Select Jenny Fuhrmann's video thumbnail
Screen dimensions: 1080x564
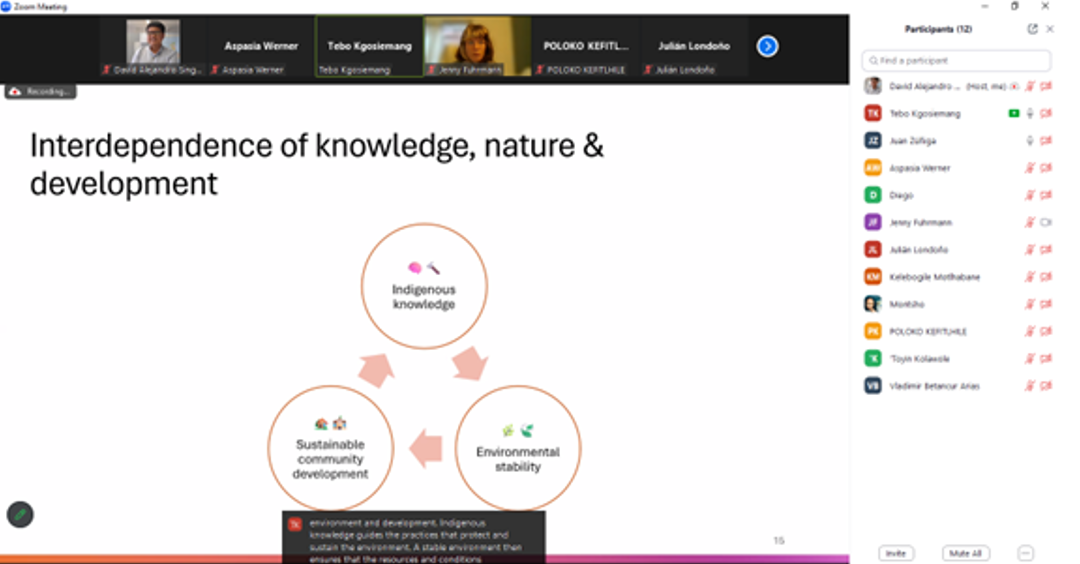click(477, 46)
